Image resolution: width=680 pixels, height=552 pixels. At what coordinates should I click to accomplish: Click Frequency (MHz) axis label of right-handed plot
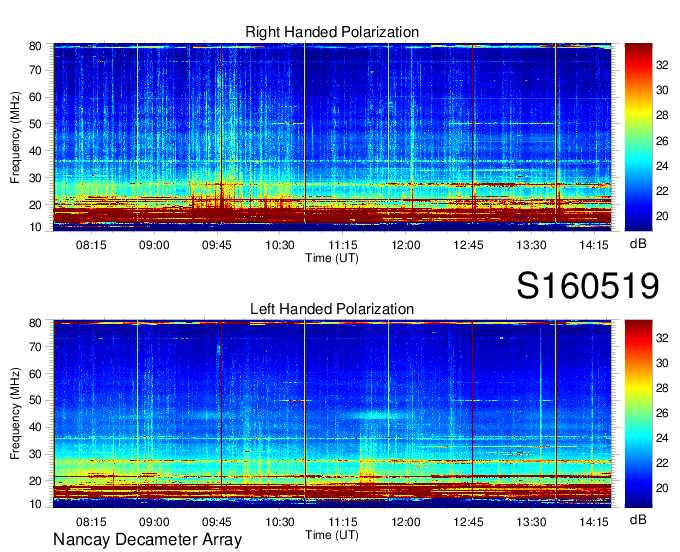pos(15,137)
